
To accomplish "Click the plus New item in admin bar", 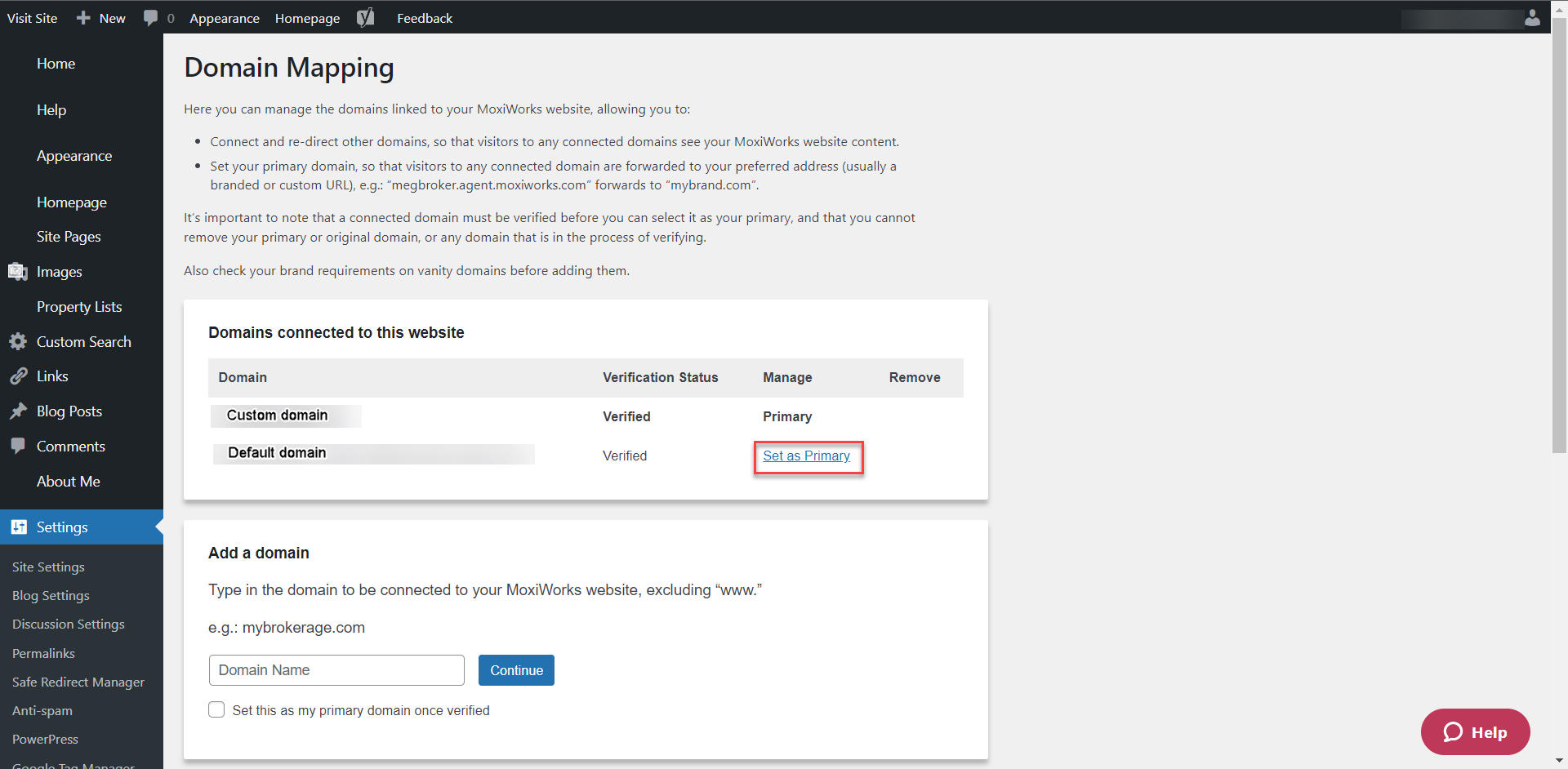I will pos(101,18).
